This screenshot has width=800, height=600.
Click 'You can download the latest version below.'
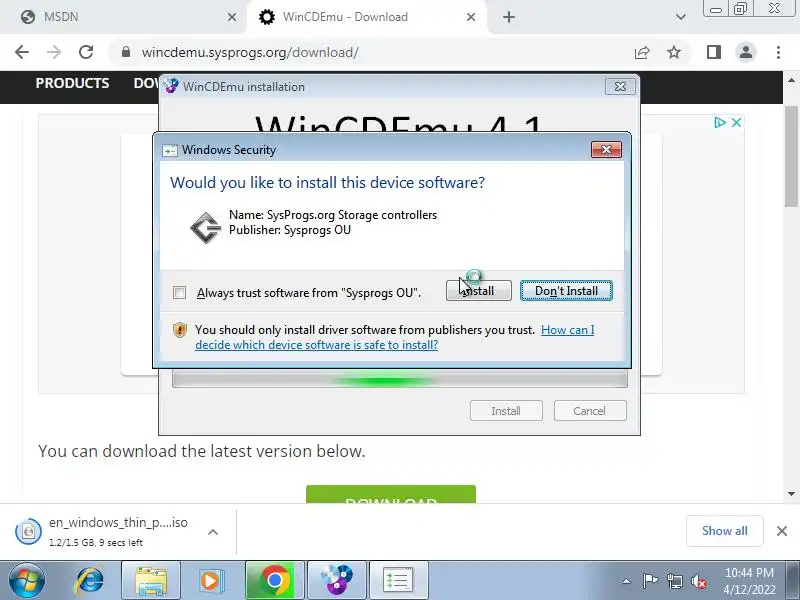point(202,451)
